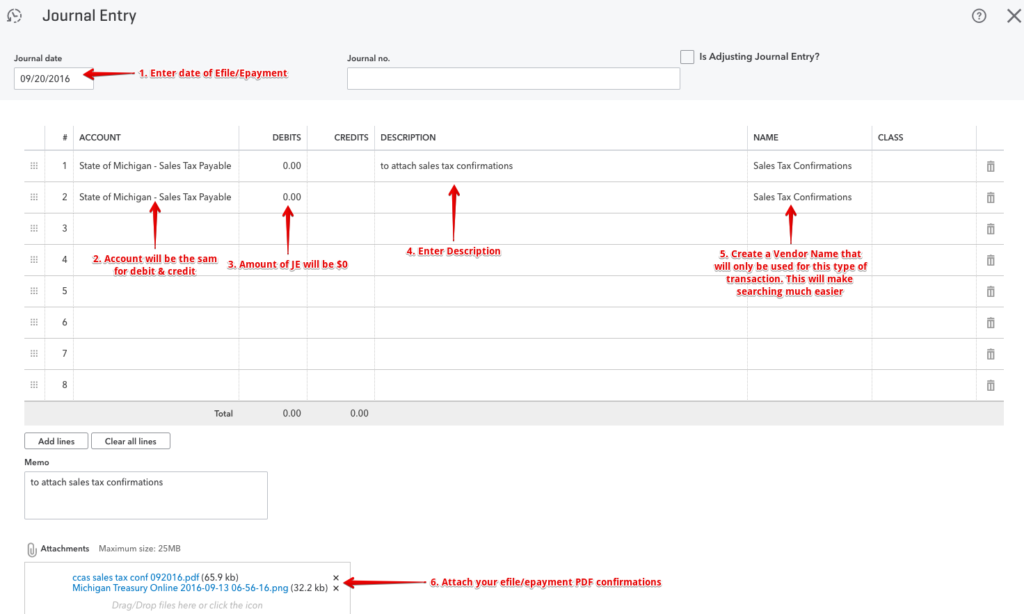
Task: Open Name cell on line 2
Action: point(808,198)
